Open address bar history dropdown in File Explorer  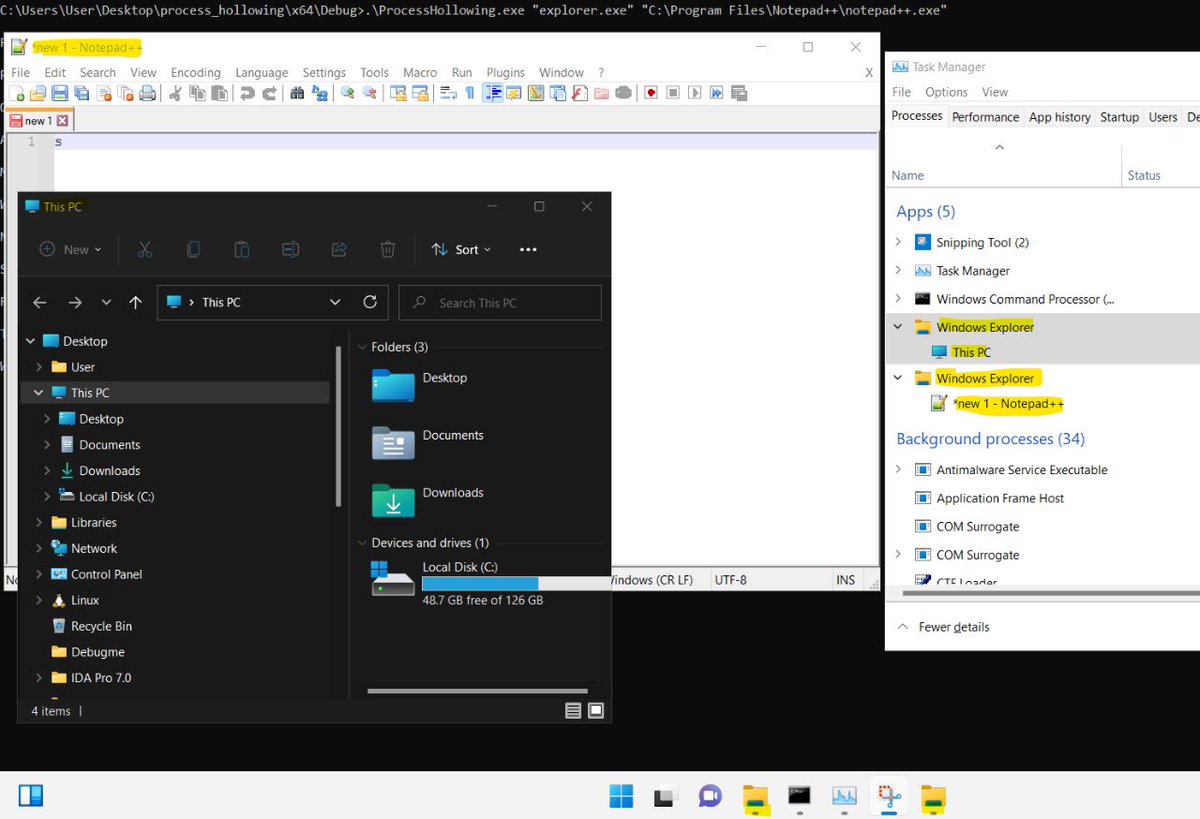(335, 302)
